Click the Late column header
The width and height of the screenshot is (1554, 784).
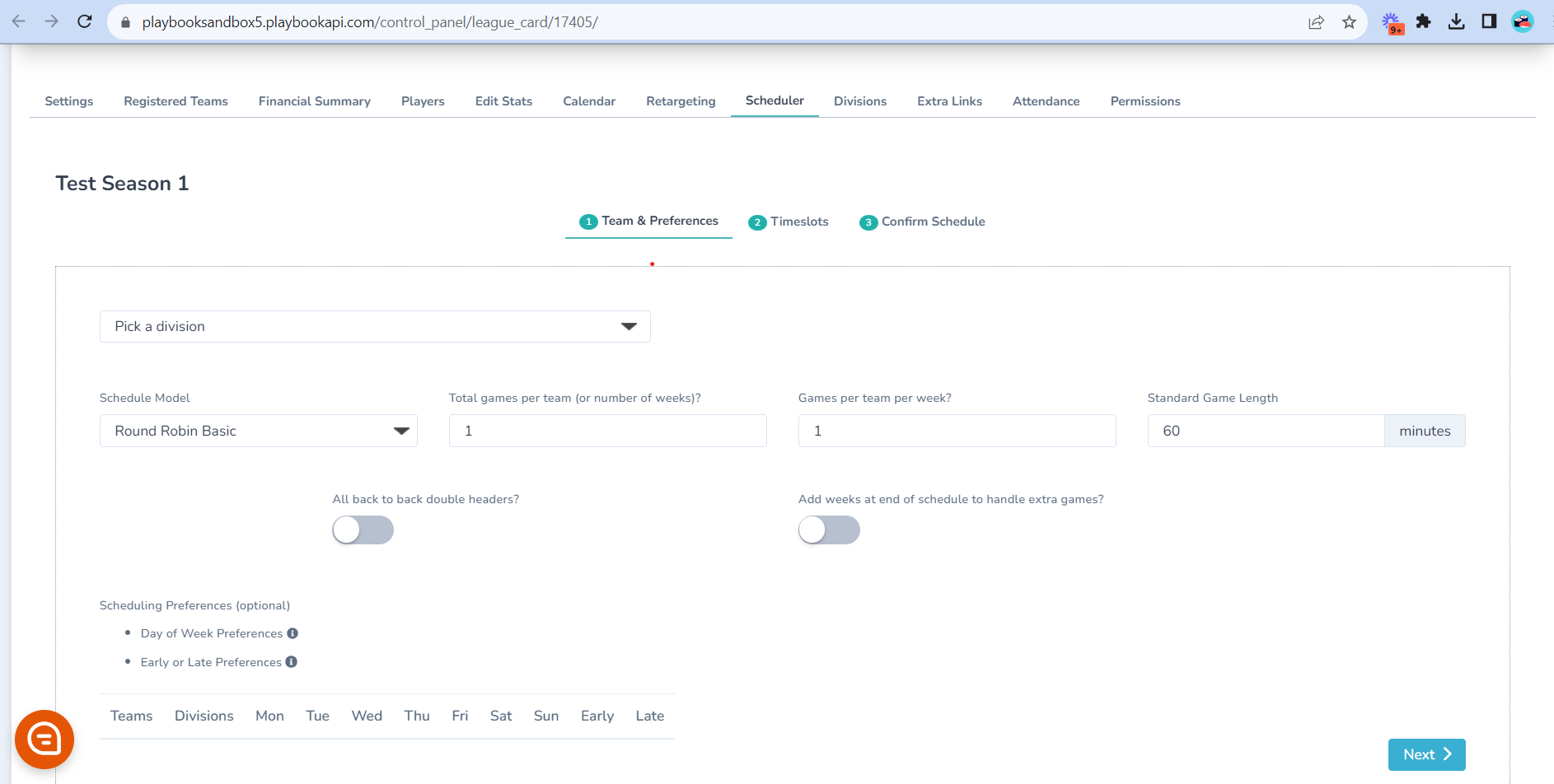[x=650, y=716]
